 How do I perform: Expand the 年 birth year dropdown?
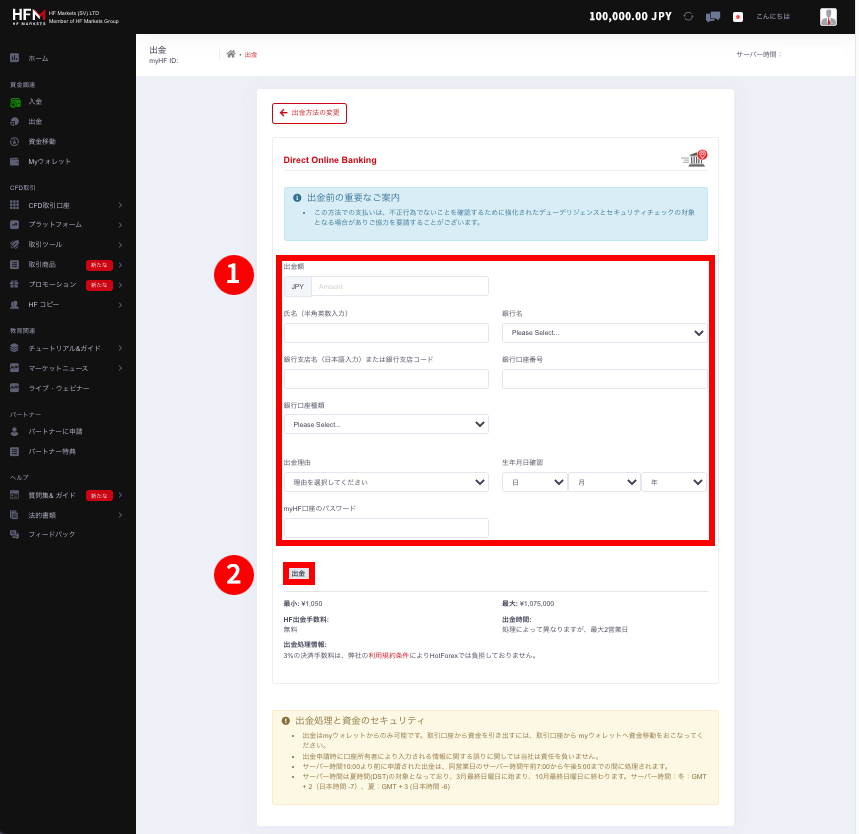673,481
